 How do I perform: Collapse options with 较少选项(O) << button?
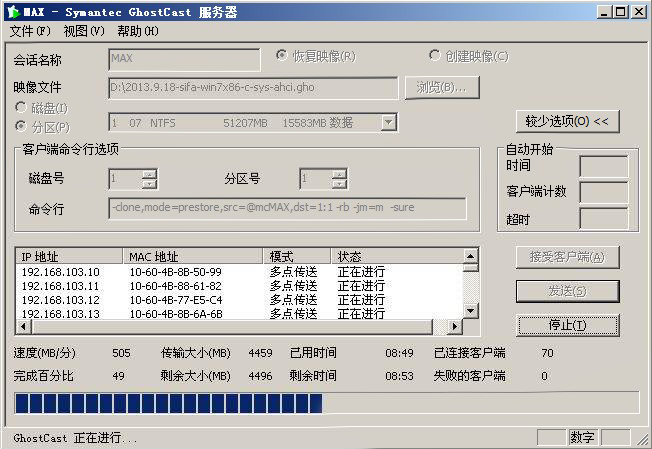pyautogui.click(x=567, y=121)
